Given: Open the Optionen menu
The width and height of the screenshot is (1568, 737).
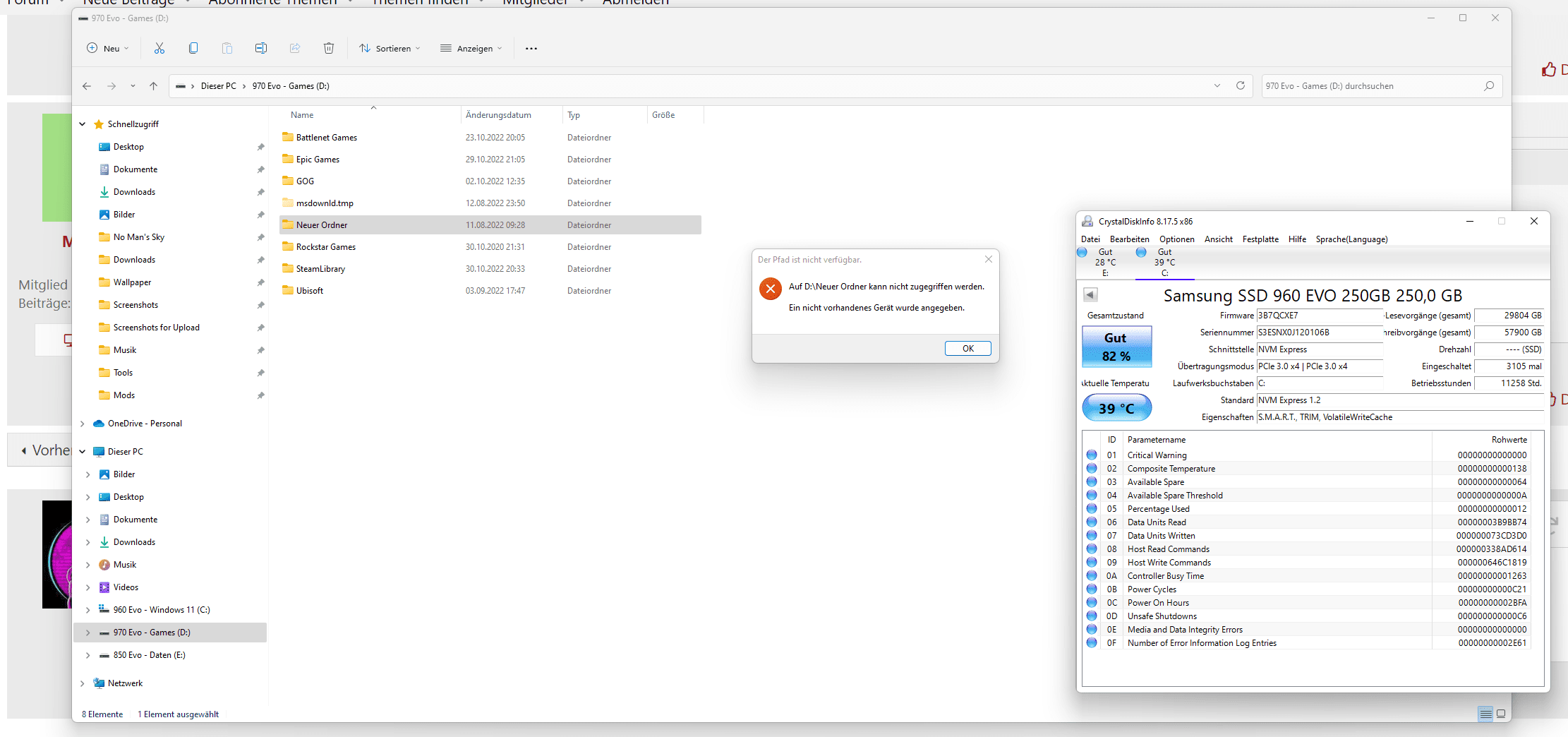Looking at the screenshot, I should tap(1177, 239).
